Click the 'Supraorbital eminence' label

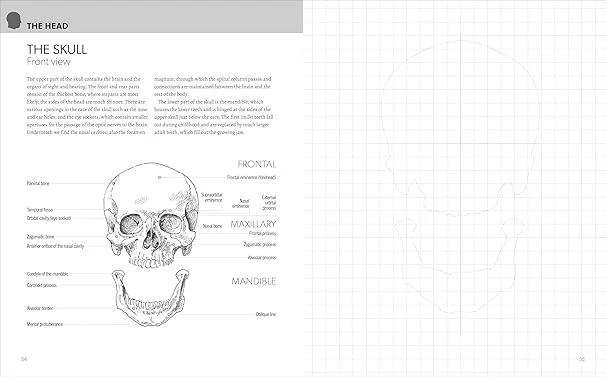[x=212, y=197]
